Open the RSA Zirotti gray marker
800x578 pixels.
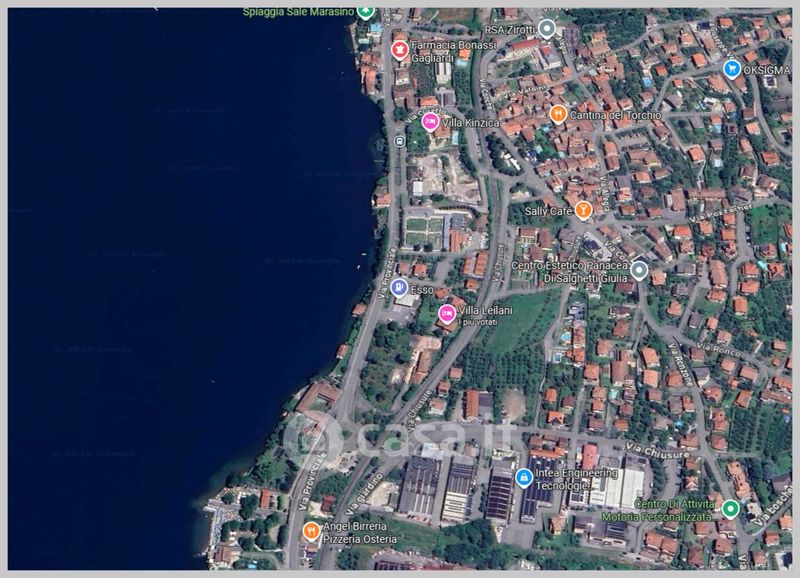(546, 28)
